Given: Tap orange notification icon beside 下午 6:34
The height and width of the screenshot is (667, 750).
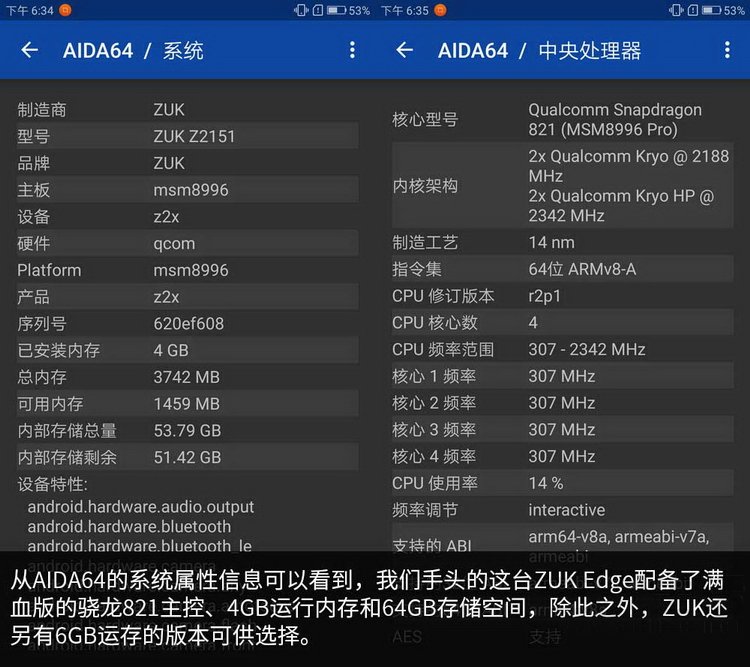Looking at the screenshot, I should point(65,10).
